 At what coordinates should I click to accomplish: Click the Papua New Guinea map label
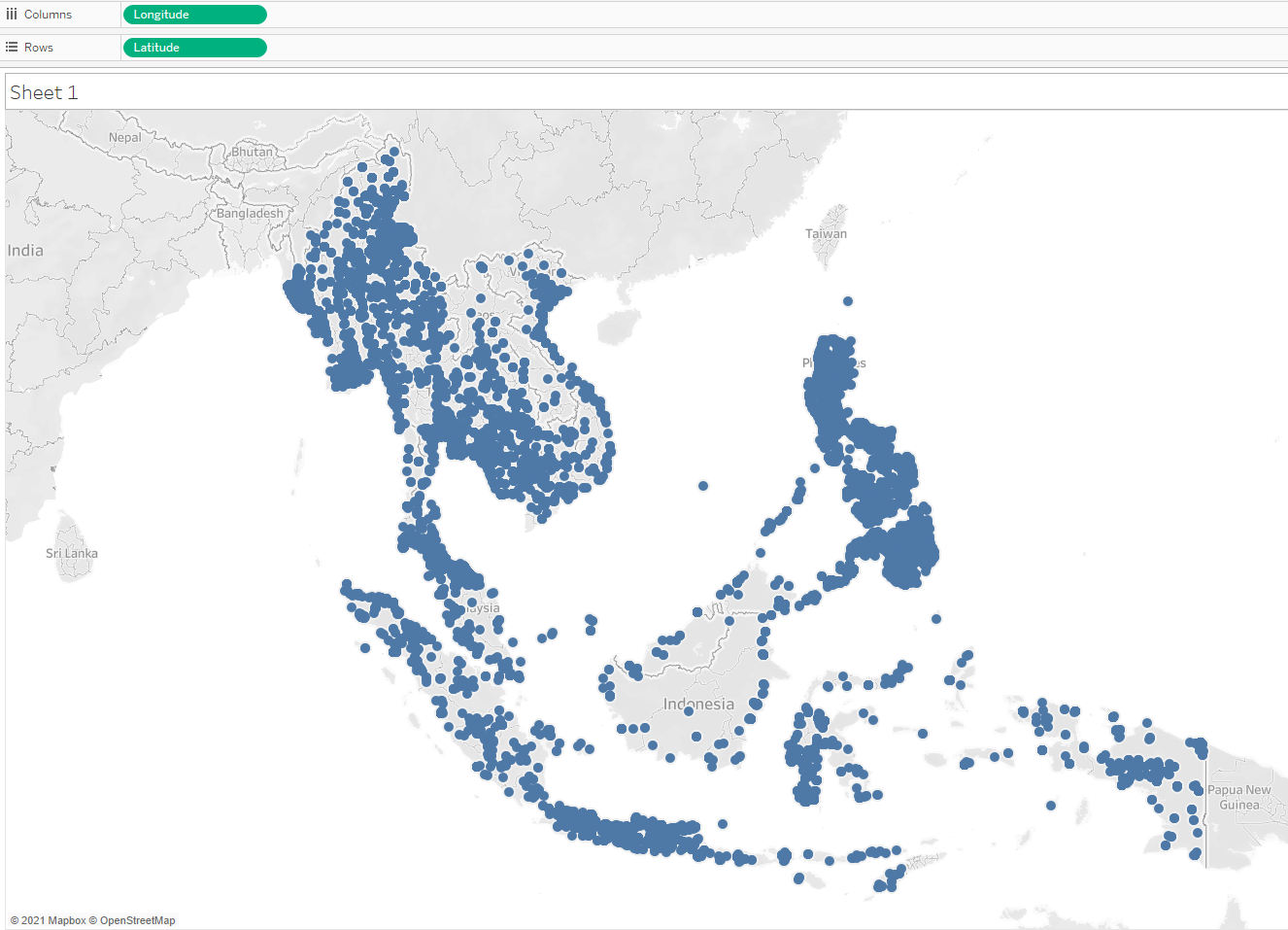tap(1238, 798)
